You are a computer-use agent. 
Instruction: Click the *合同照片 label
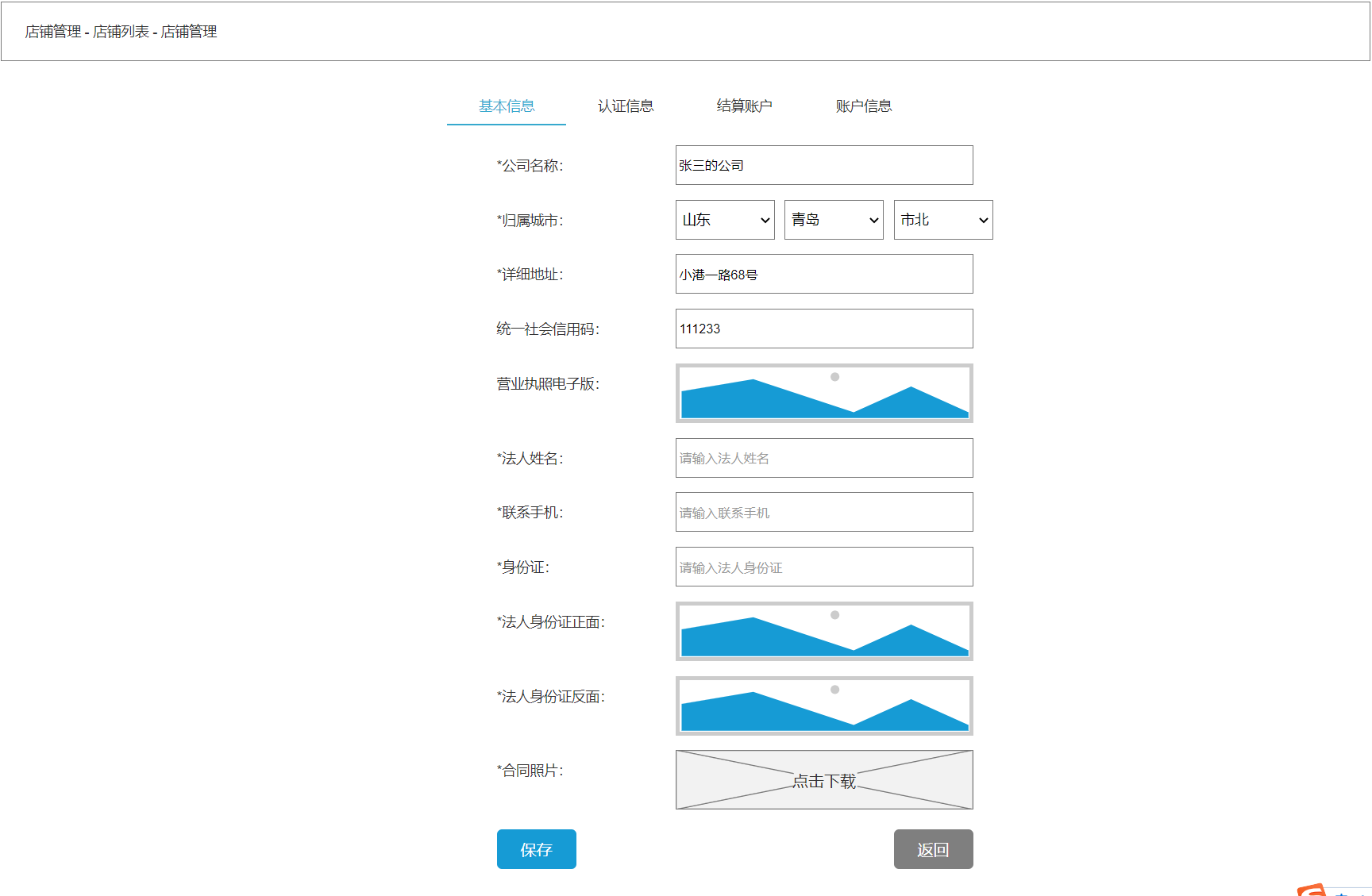coord(530,771)
